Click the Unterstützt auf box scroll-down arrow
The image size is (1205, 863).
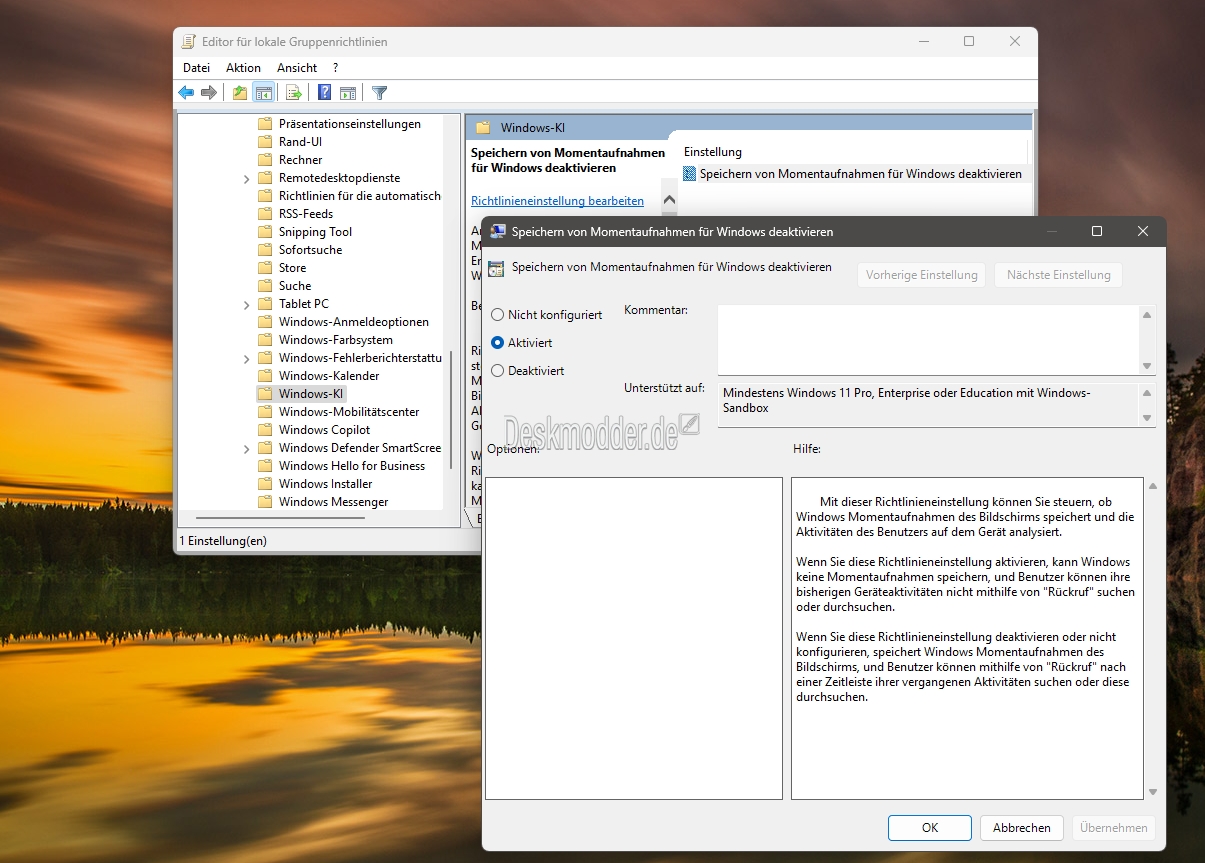1147,418
